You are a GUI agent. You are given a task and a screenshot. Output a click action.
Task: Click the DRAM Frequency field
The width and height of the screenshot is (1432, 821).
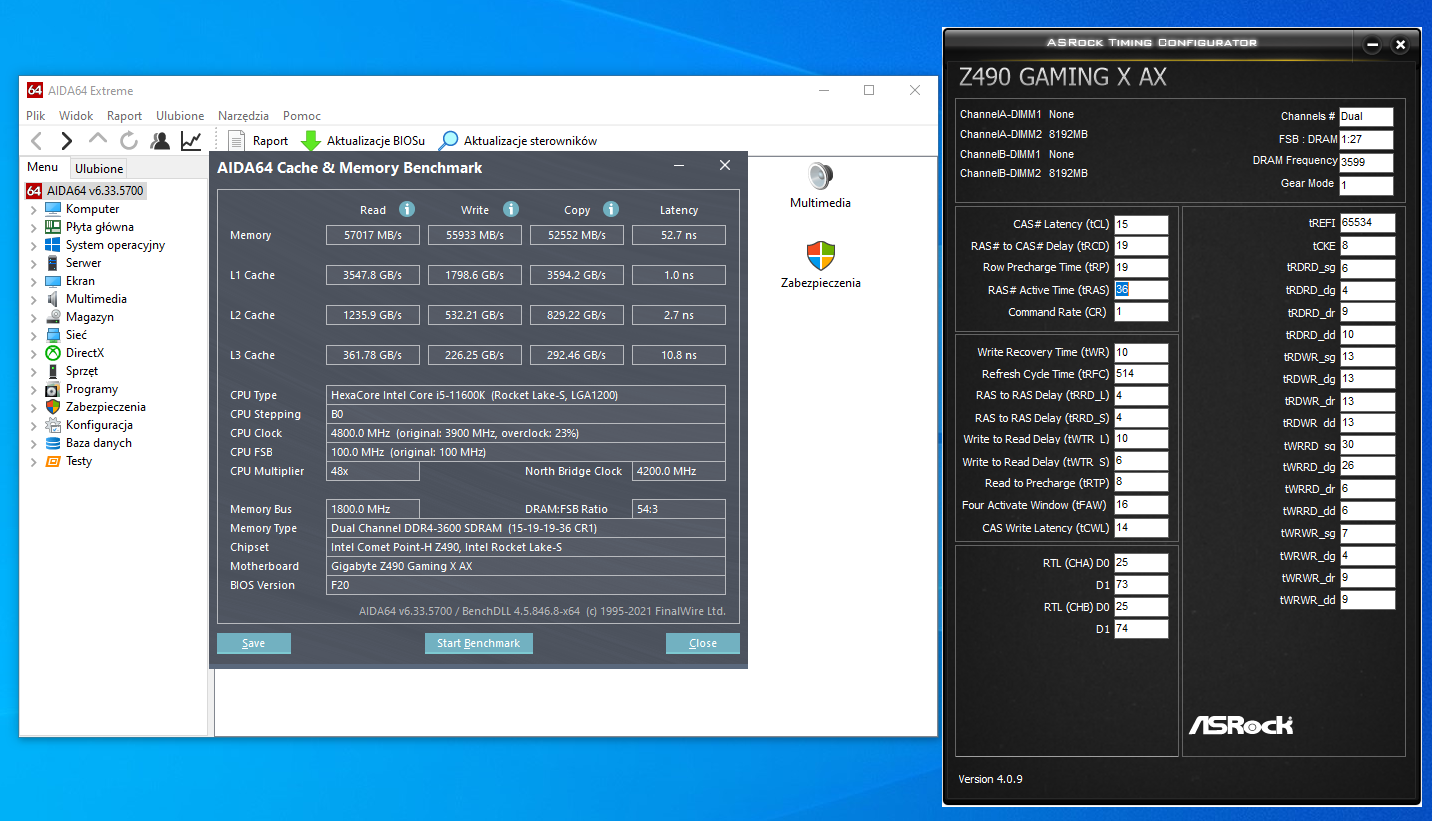click(1366, 162)
